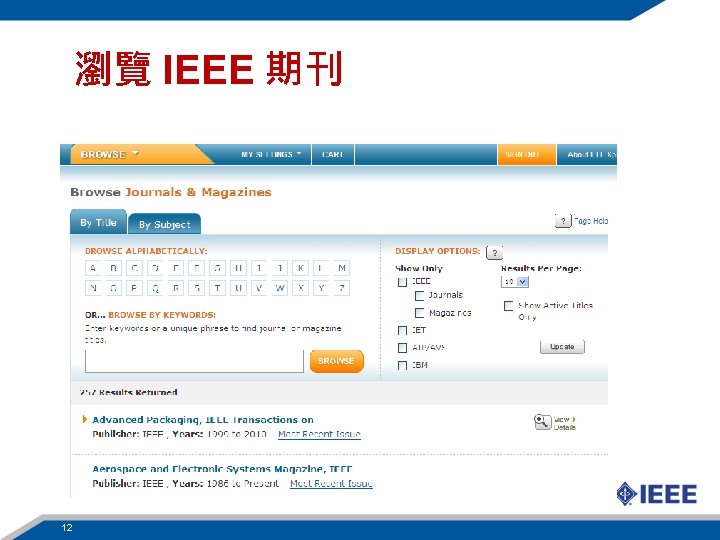Check the IEEE show-only checkbox

(402, 282)
